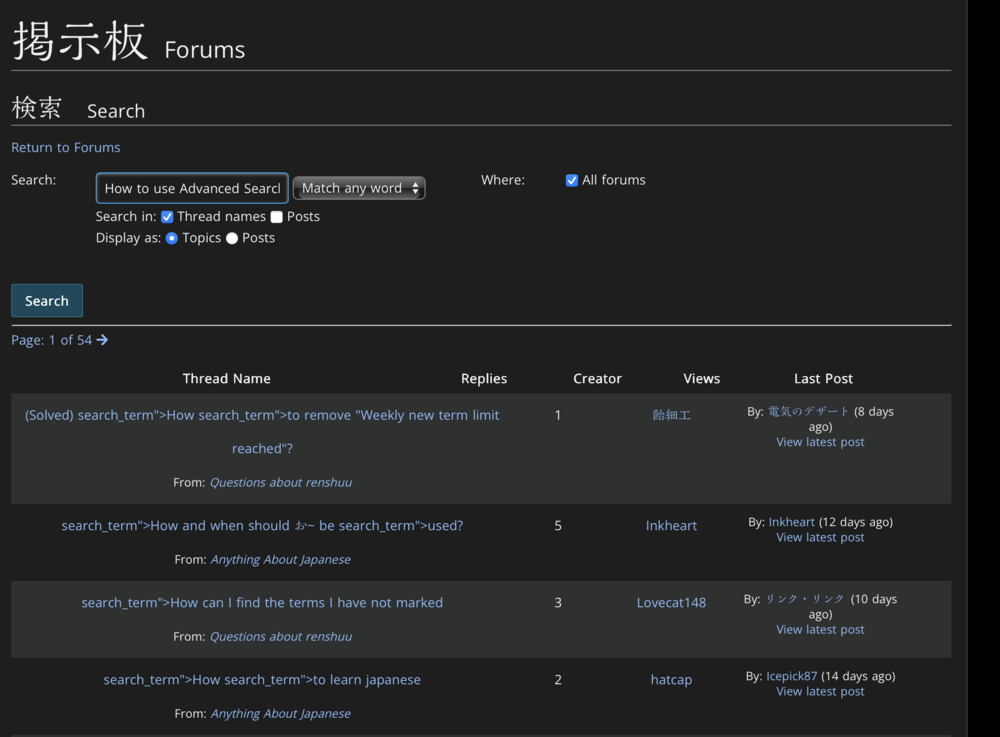Click the 掲示板 Forums page heading
Screen dimensions: 1000x737
pyautogui.click(x=128, y=42)
